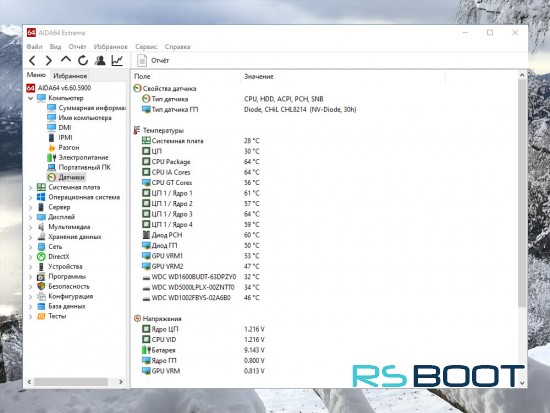
Task: Select Суммарная информация tree item
Action: [x=92, y=108]
